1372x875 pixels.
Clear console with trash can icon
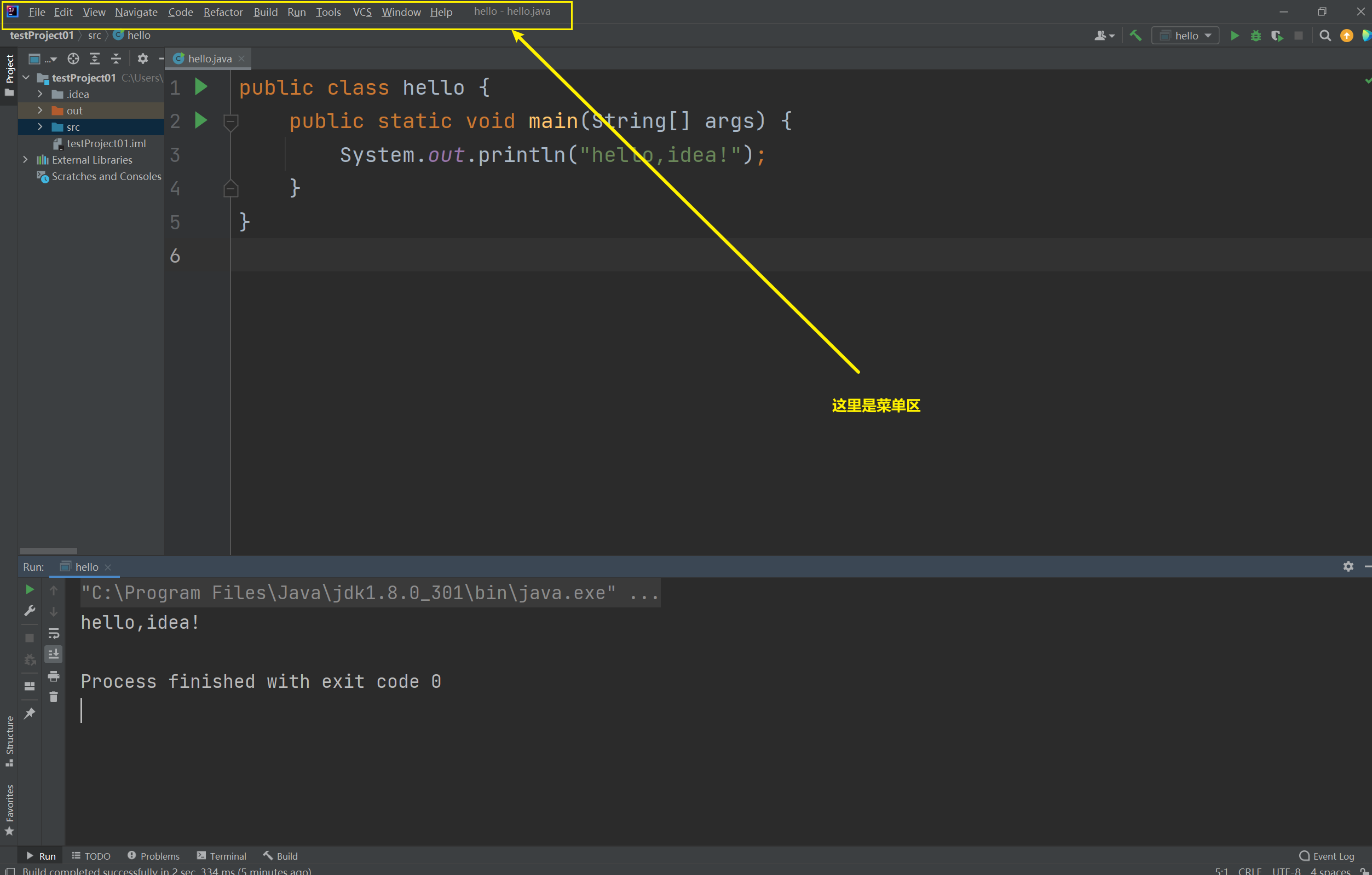pyautogui.click(x=54, y=697)
